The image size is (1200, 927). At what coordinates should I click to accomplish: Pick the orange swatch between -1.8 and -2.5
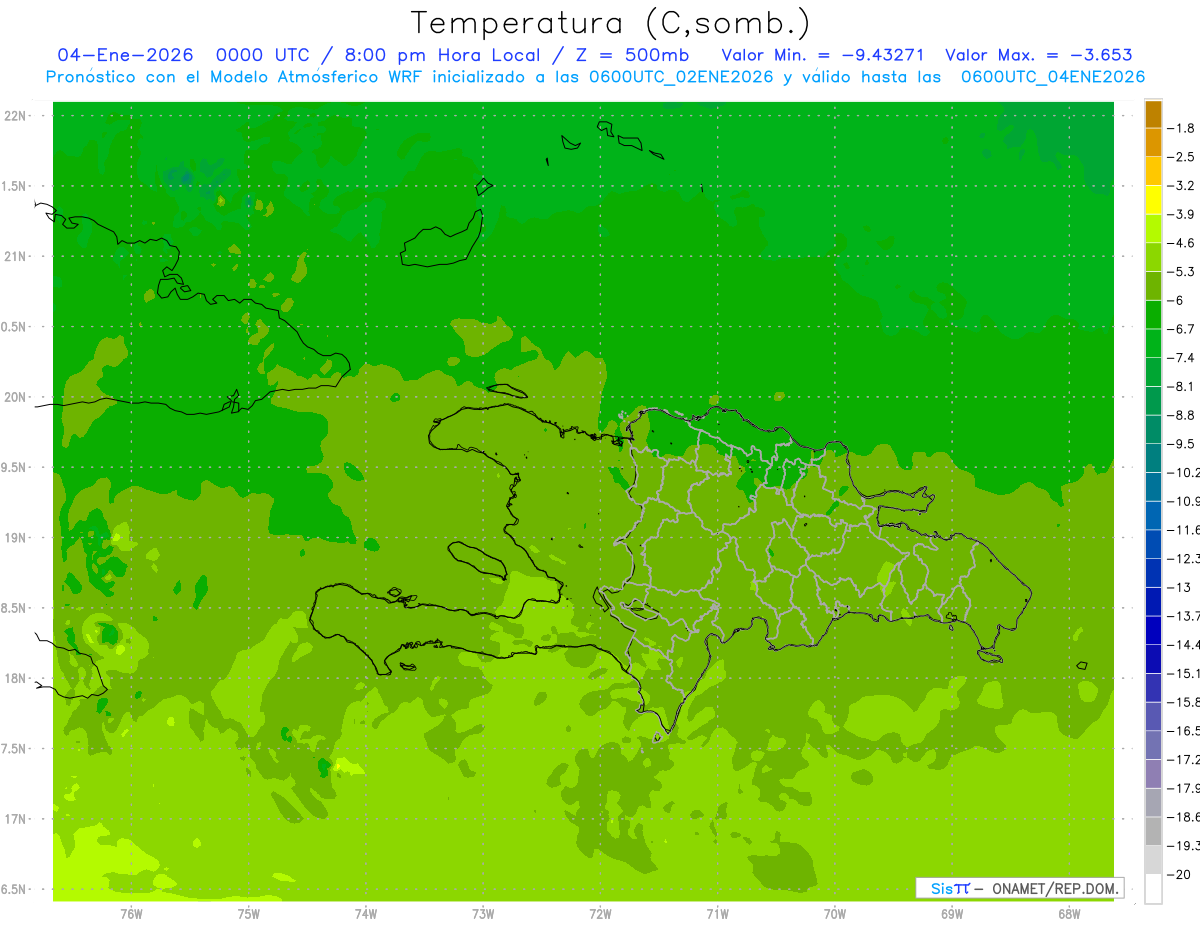click(1153, 142)
